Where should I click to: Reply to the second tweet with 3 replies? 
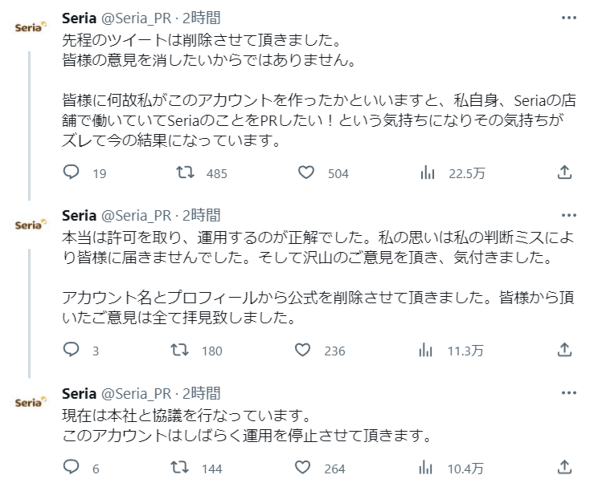pyautogui.click(x=71, y=350)
